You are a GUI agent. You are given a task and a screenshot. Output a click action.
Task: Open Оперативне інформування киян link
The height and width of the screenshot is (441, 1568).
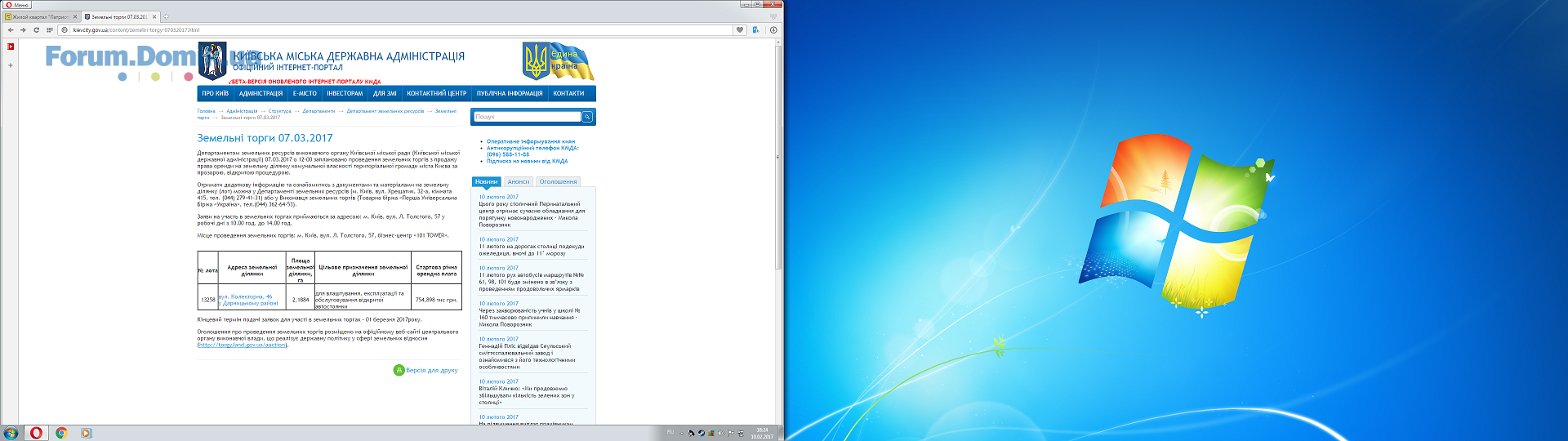[x=531, y=141]
